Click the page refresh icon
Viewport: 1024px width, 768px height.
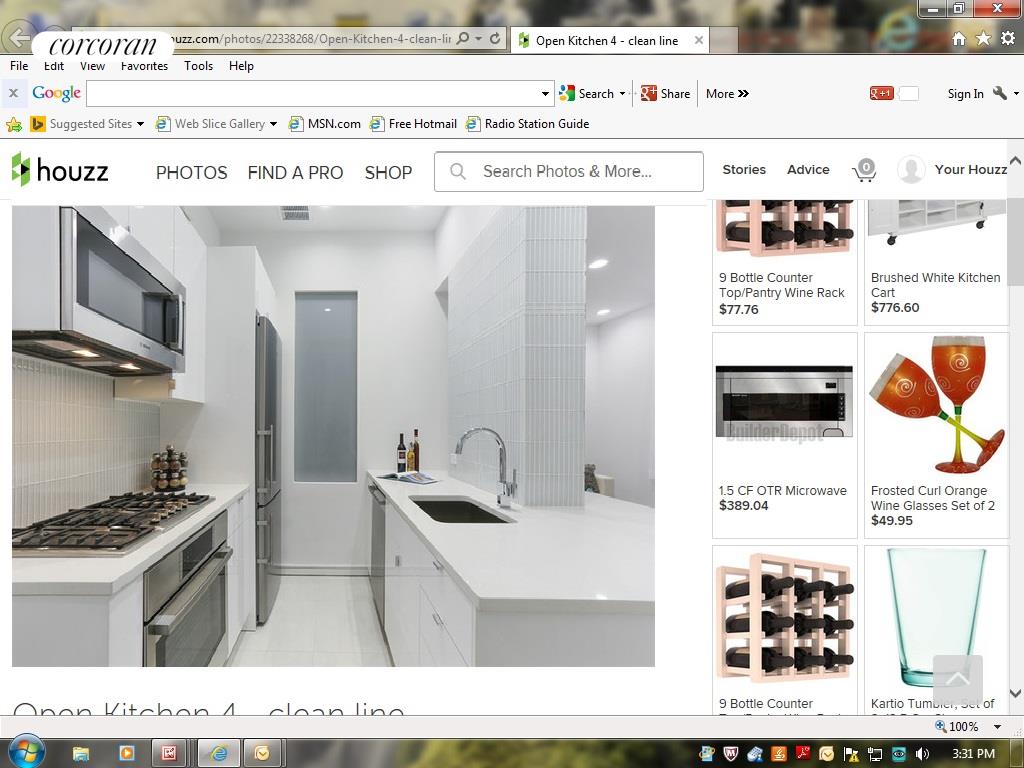[x=495, y=39]
